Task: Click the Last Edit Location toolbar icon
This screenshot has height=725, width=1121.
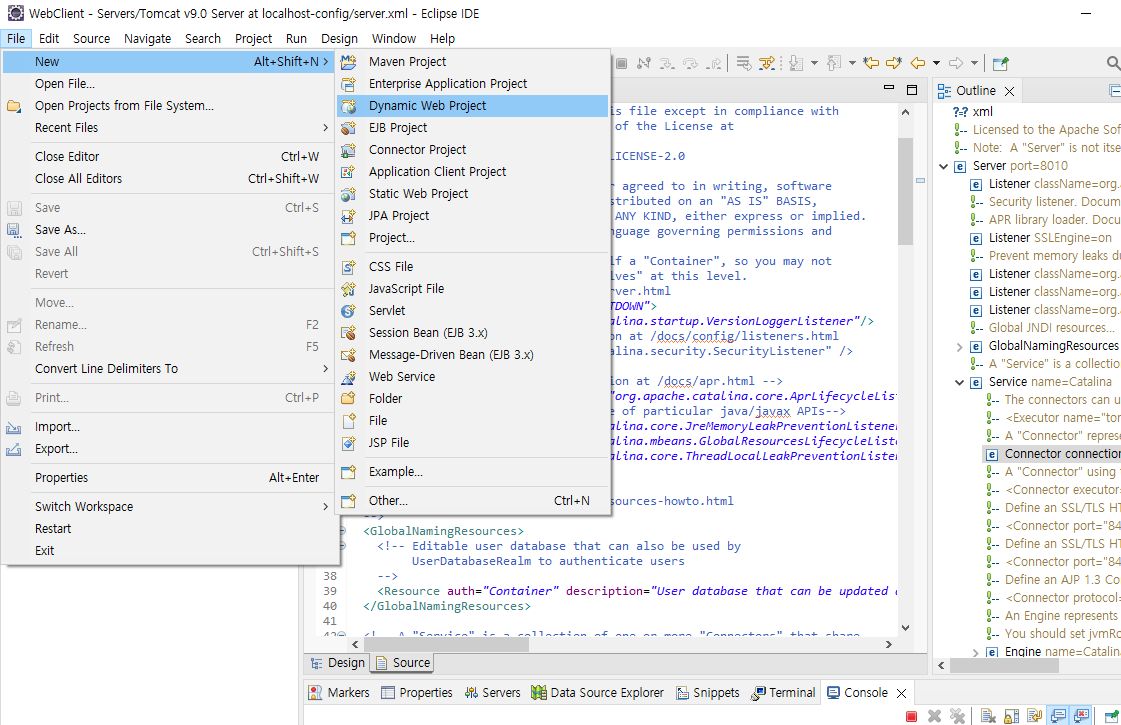Action: click(871, 64)
